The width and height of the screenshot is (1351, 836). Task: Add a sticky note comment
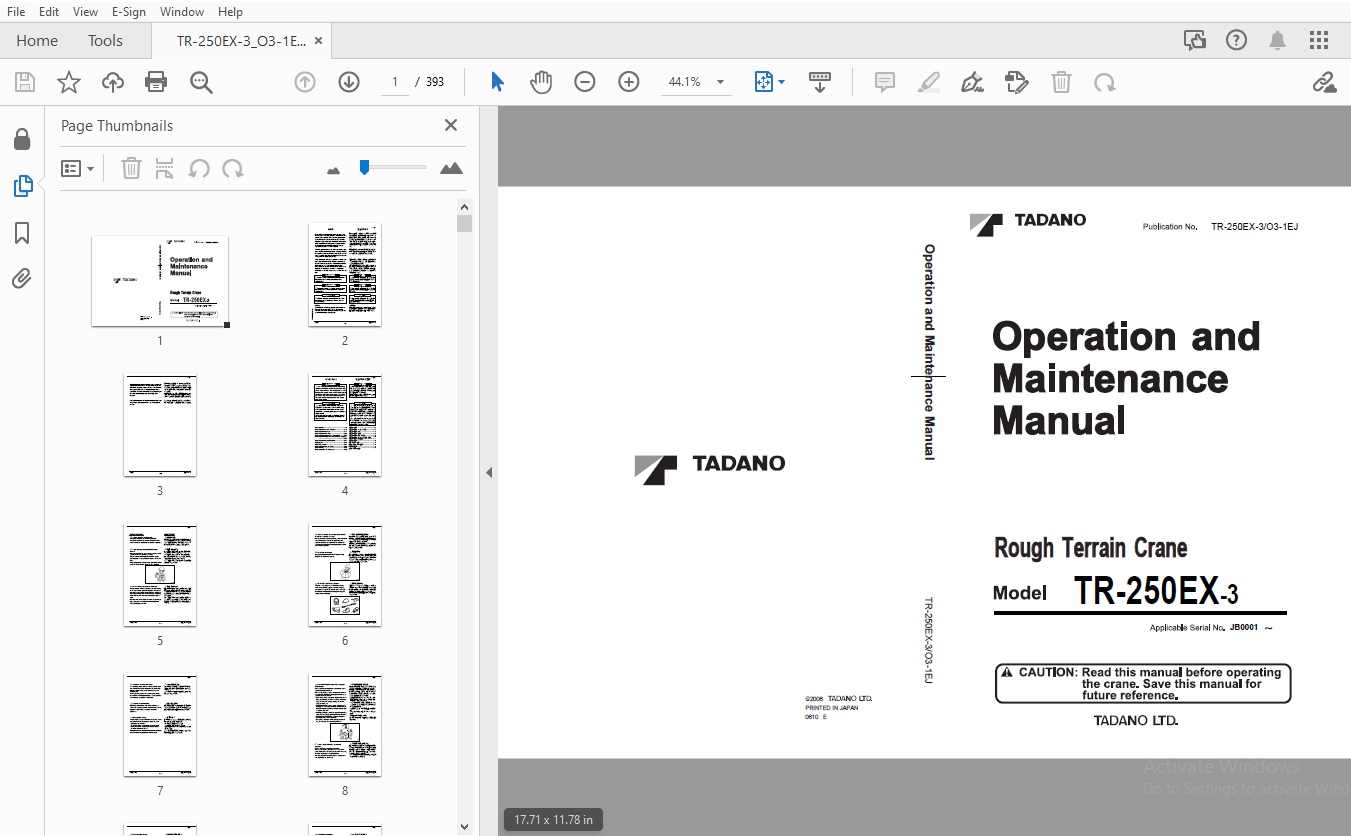pos(885,82)
